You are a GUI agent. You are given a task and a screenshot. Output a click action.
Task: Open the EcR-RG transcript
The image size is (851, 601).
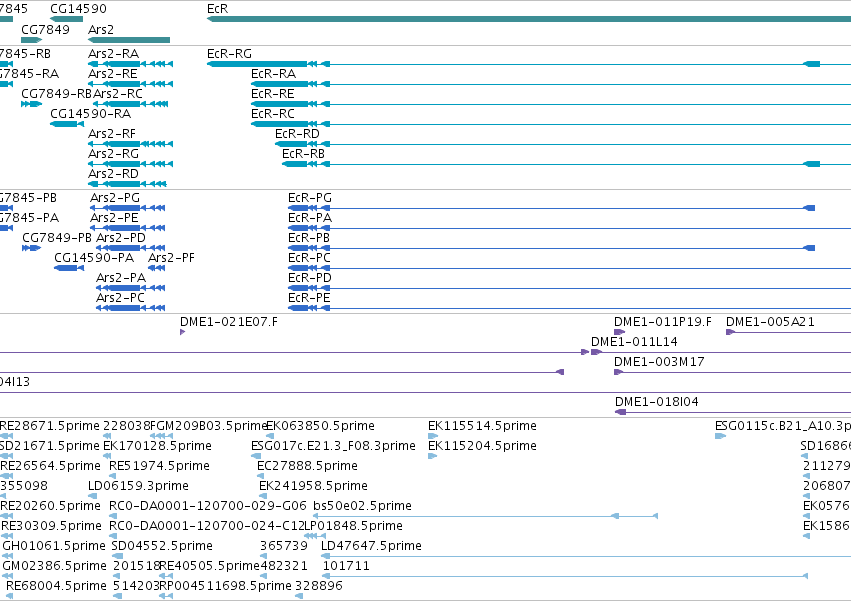pyautogui.click(x=230, y=54)
